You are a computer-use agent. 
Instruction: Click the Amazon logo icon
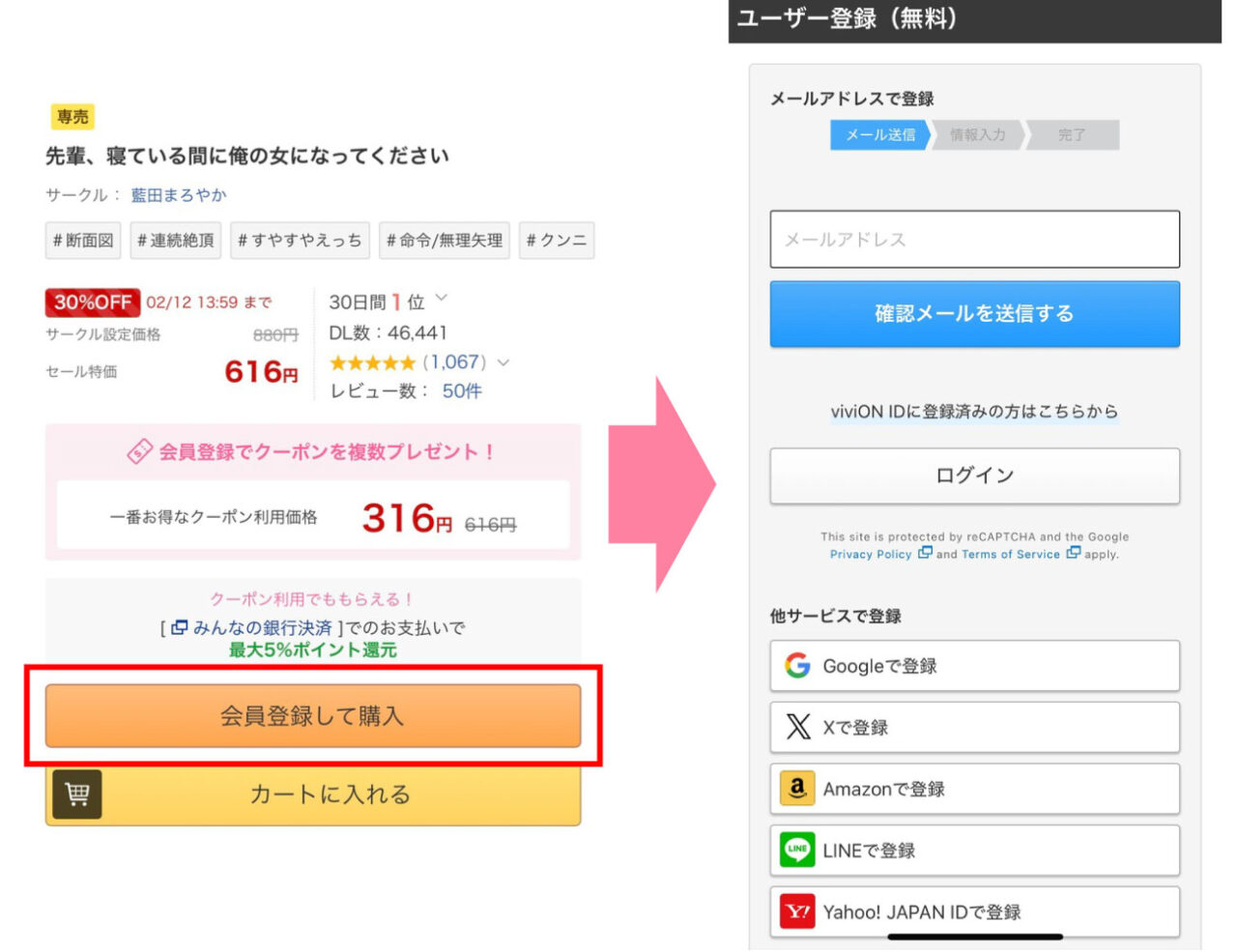point(797,789)
